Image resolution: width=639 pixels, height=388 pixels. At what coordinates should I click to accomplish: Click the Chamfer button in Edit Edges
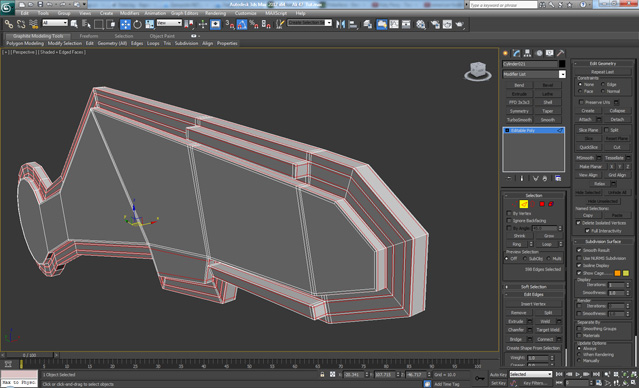[516, 330]
